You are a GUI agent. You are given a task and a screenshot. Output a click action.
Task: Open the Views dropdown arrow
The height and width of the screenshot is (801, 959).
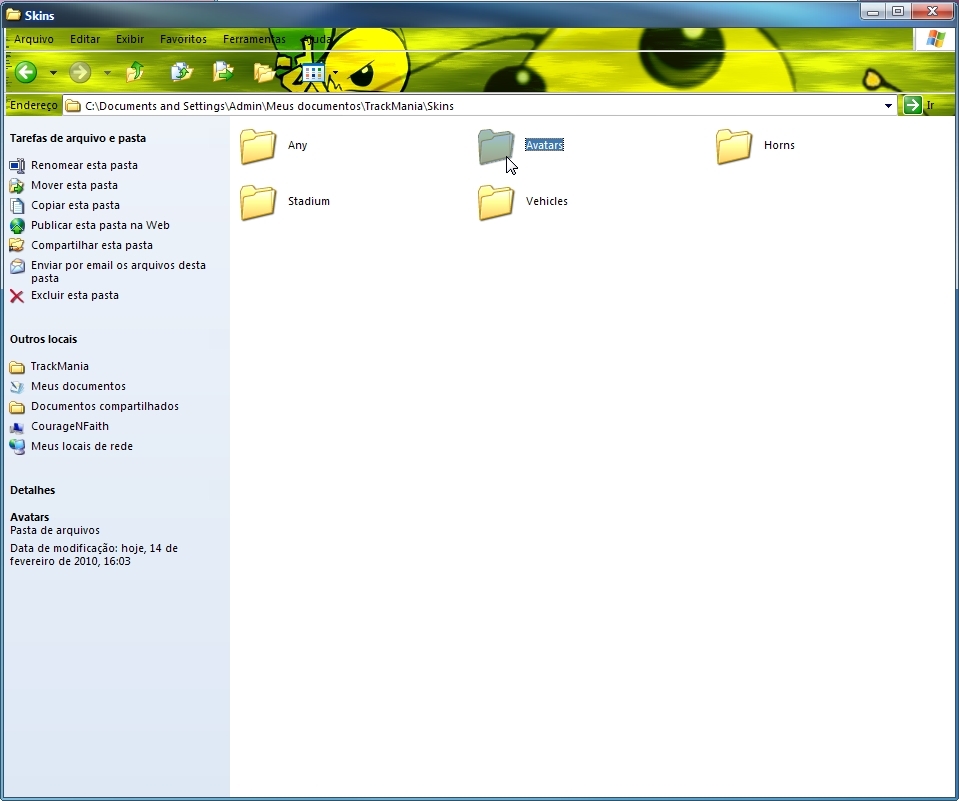335,73
